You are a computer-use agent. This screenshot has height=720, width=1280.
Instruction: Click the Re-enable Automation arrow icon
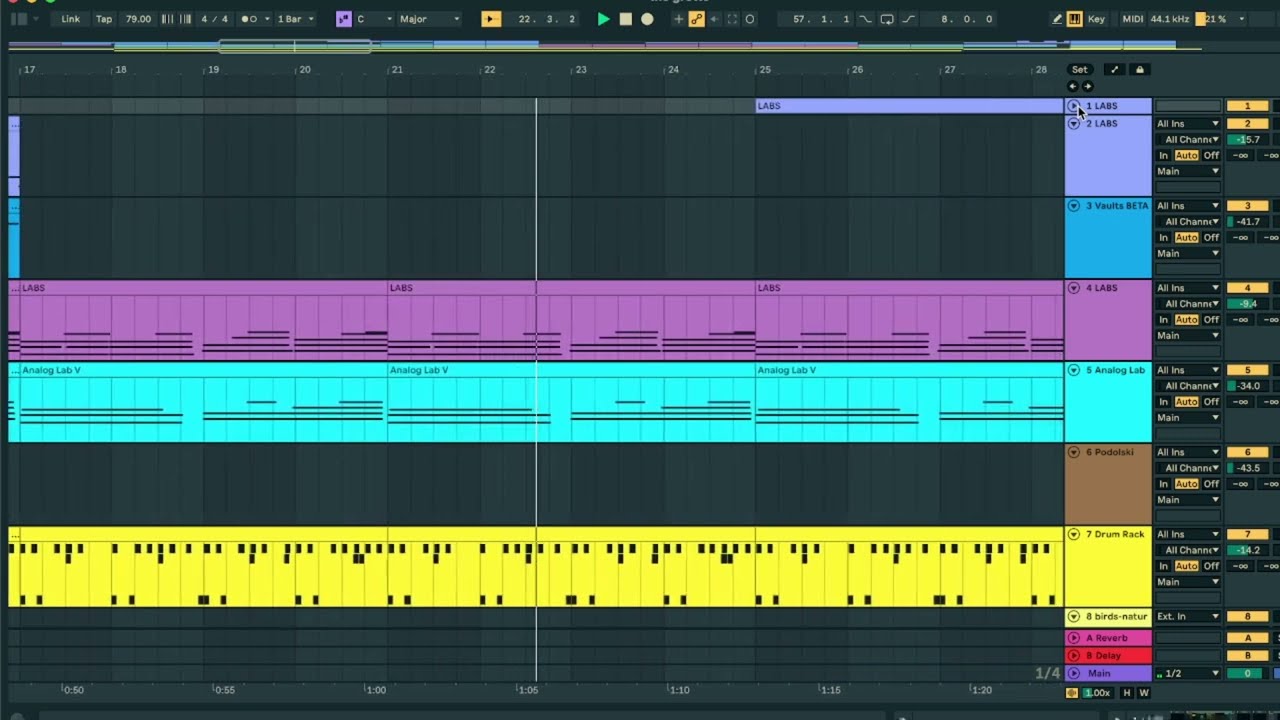pos(714,19)
